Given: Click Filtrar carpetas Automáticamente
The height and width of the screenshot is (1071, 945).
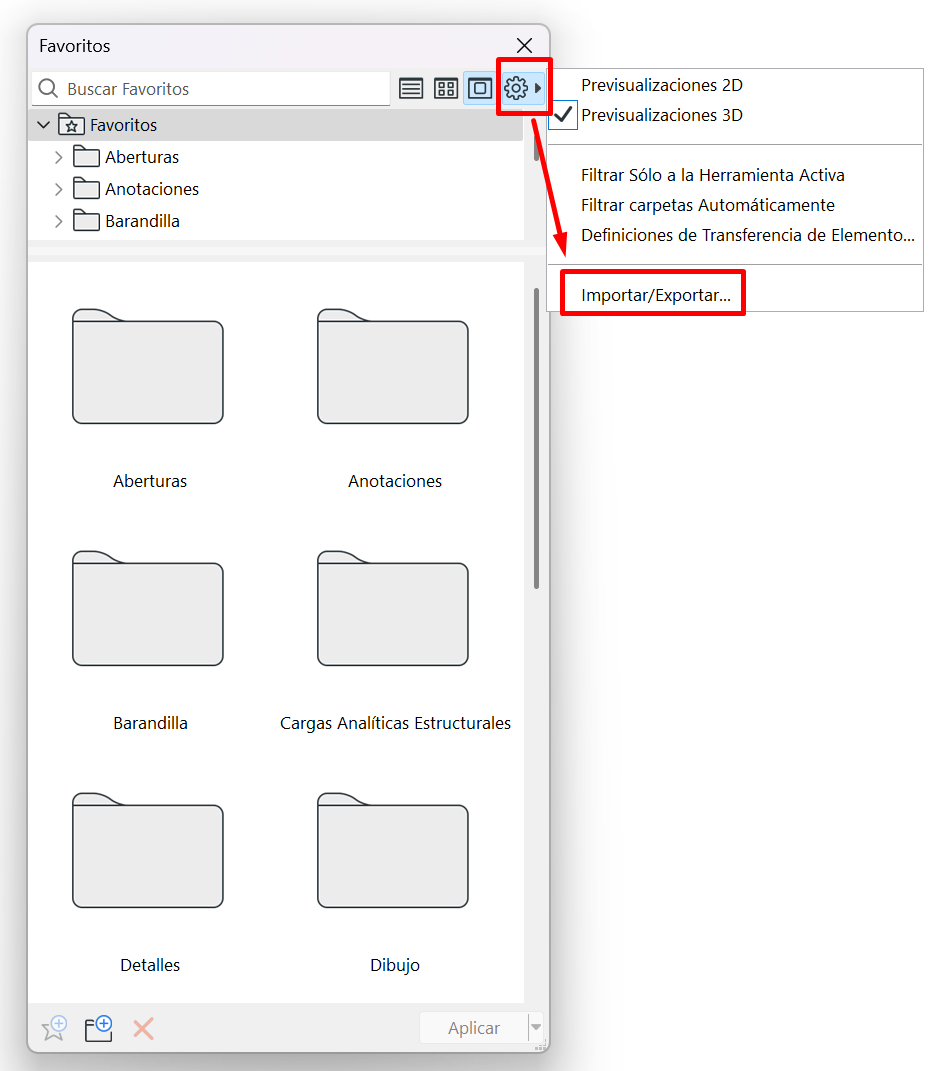Looking at the screenshot, I should point(707,205).
